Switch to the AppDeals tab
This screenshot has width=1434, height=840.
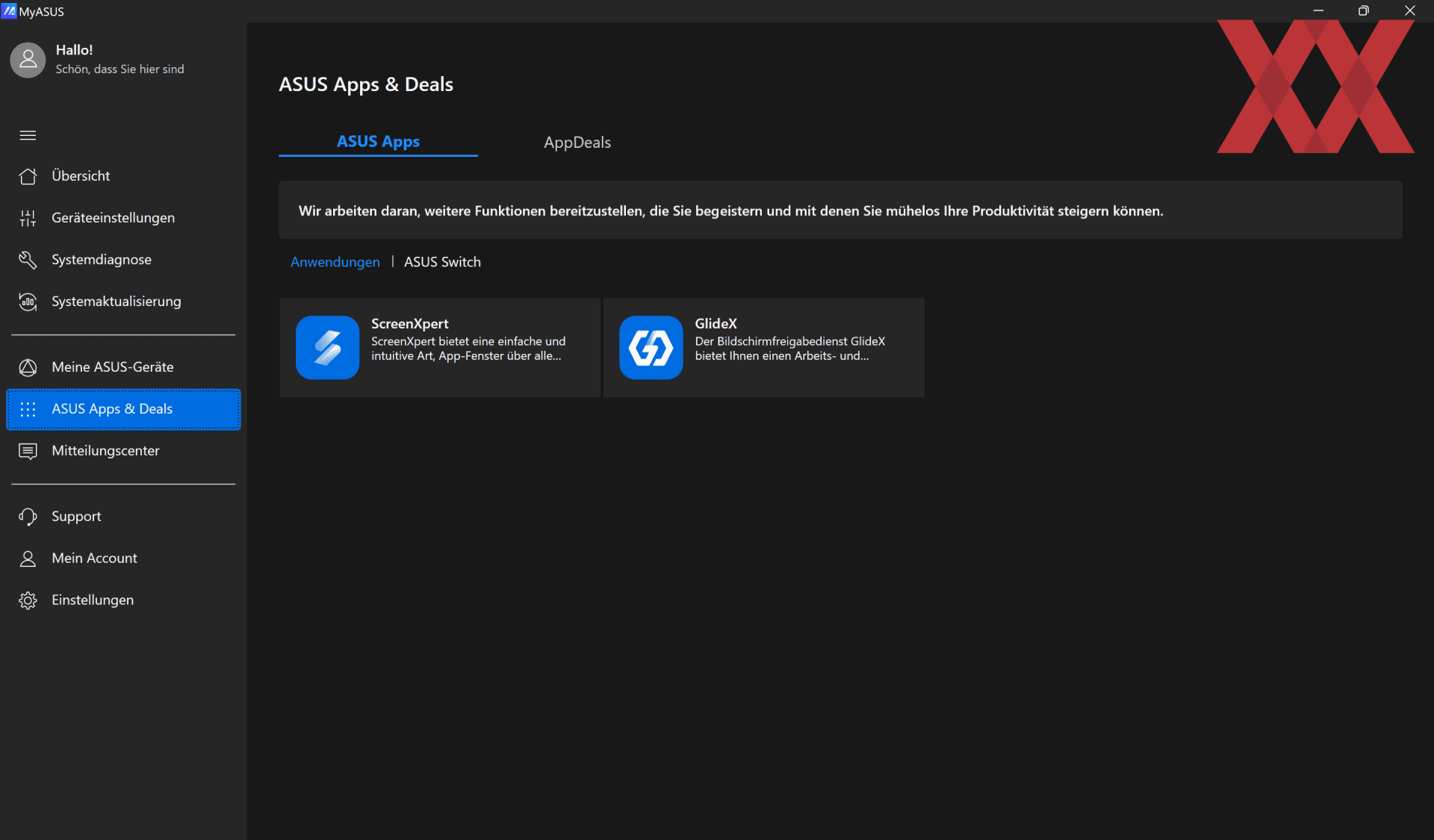[577, 142]
